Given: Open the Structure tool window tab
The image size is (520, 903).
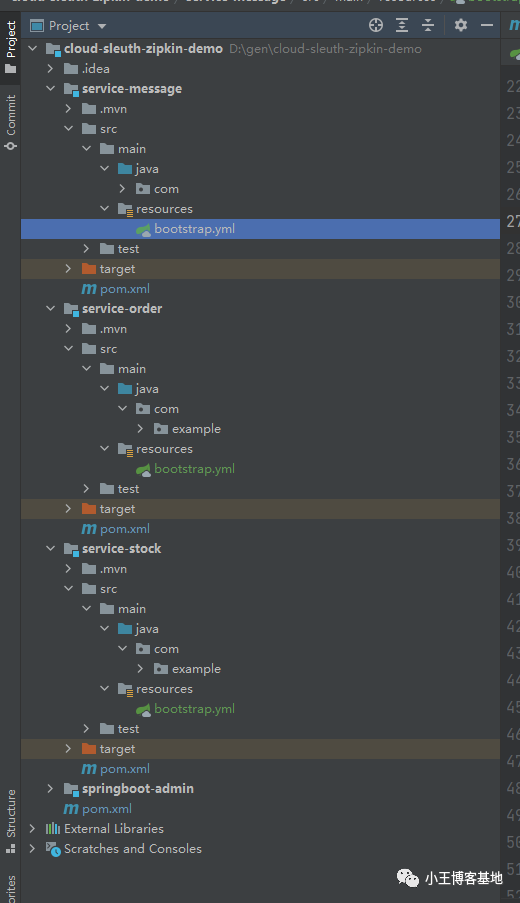Looking at the screenshot, I should click(x=10, y=821).
